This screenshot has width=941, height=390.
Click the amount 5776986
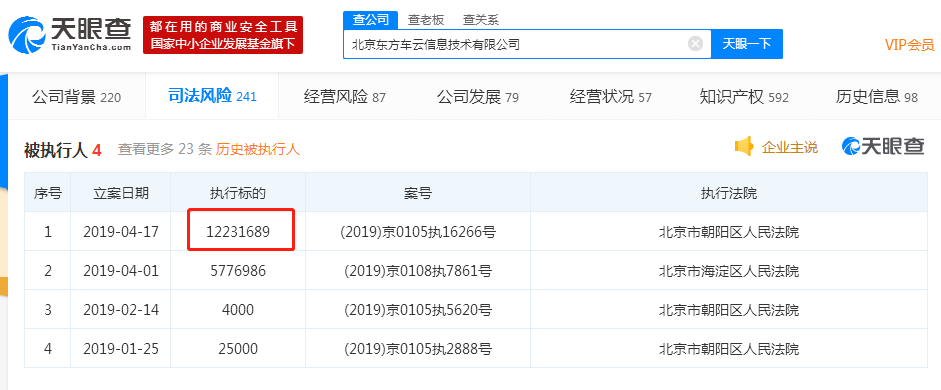click(x=238, y=271)
